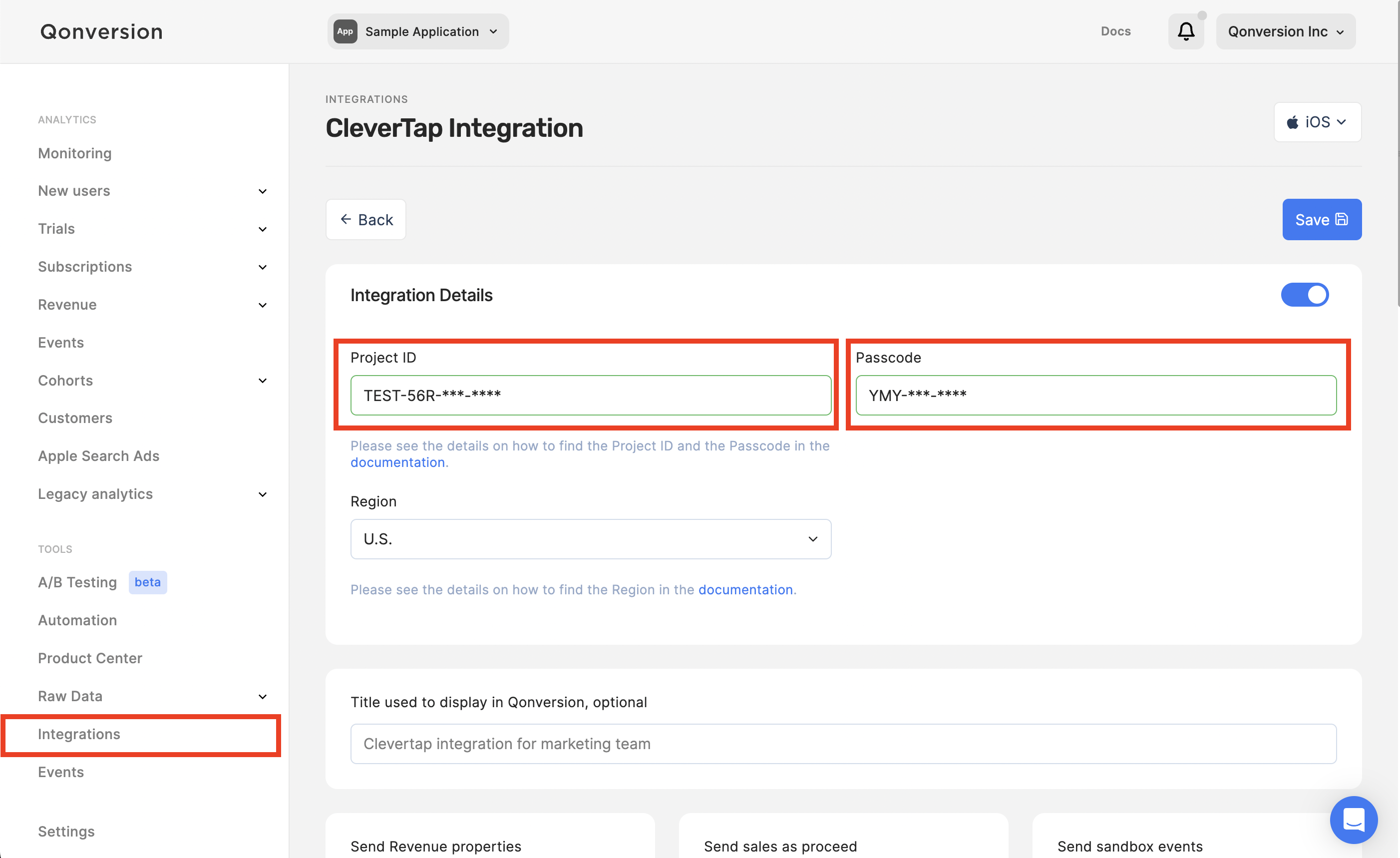Open Region documentation link
Screen dimensions: 1400x858
[x=745, y=590]
